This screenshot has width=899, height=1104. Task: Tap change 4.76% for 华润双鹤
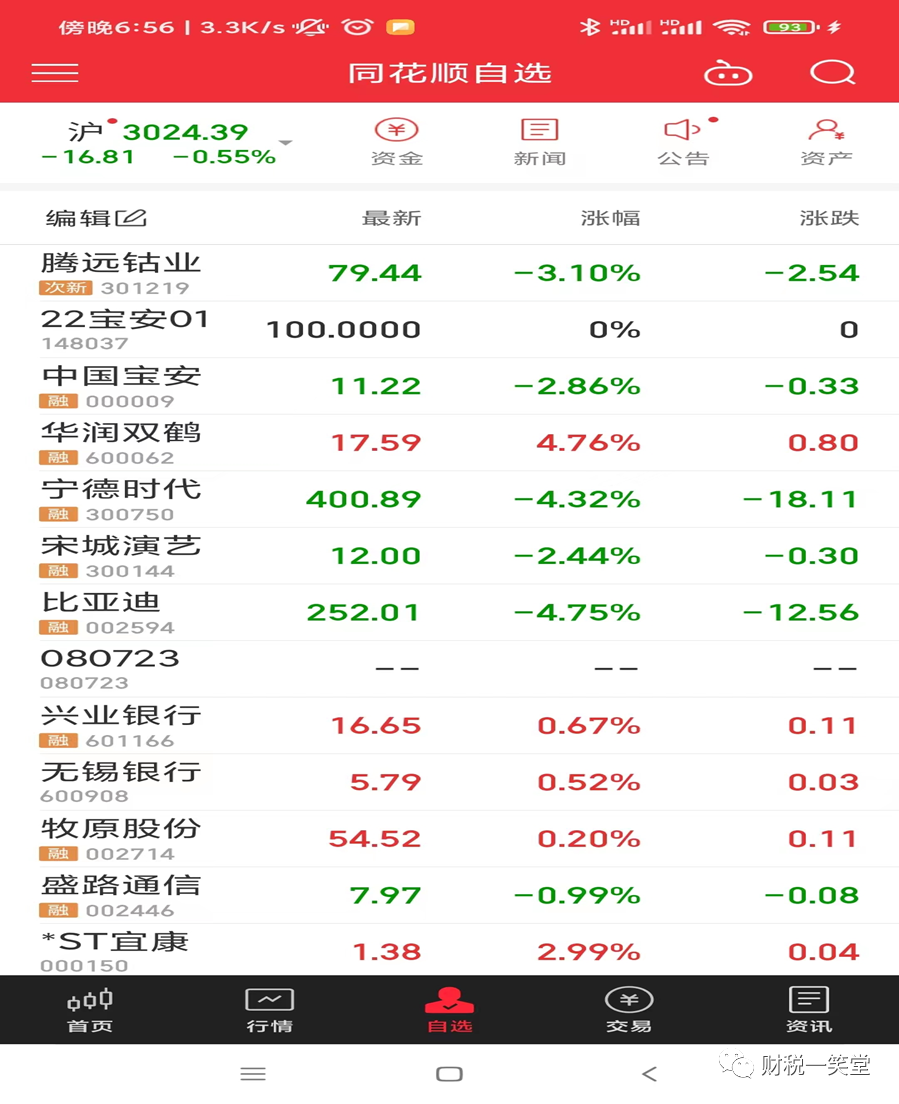click(589, 443)
